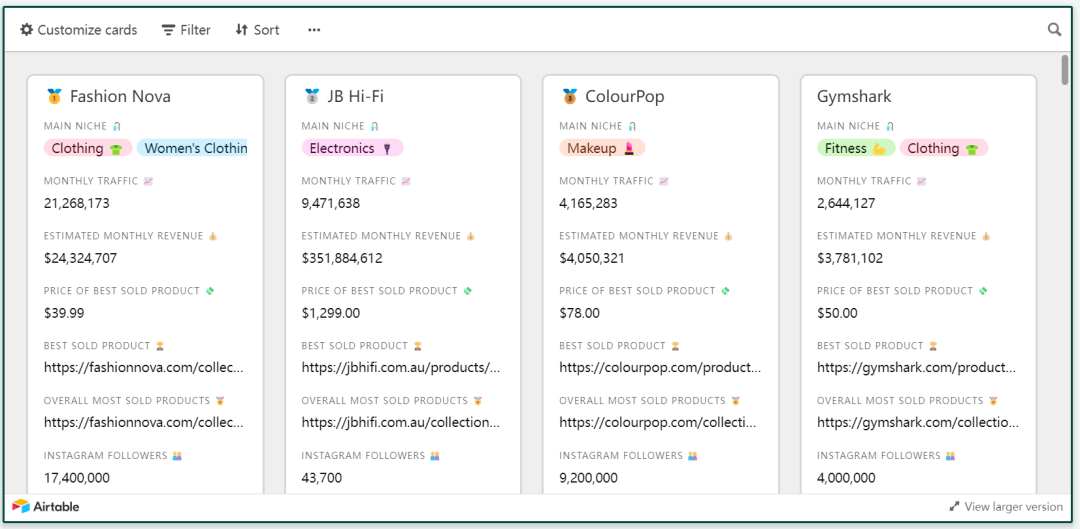Select the Makeup niche tag
Image resolution: width=1080 pixels, height=529 pixels.
[x=602, y=148]
